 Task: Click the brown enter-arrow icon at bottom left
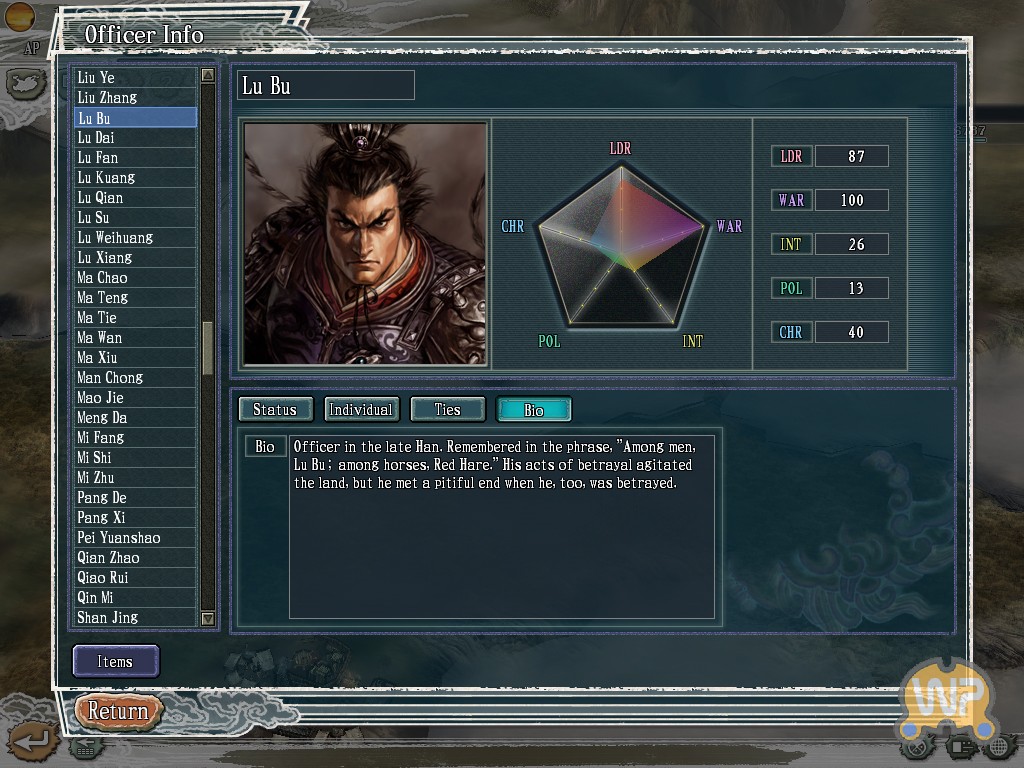33,742
